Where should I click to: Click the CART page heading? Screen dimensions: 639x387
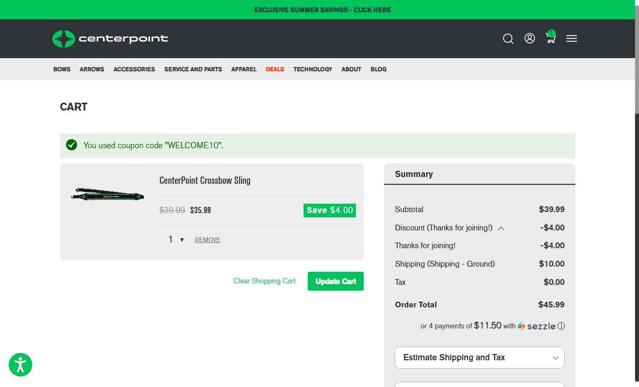click(x=73, y=107)
